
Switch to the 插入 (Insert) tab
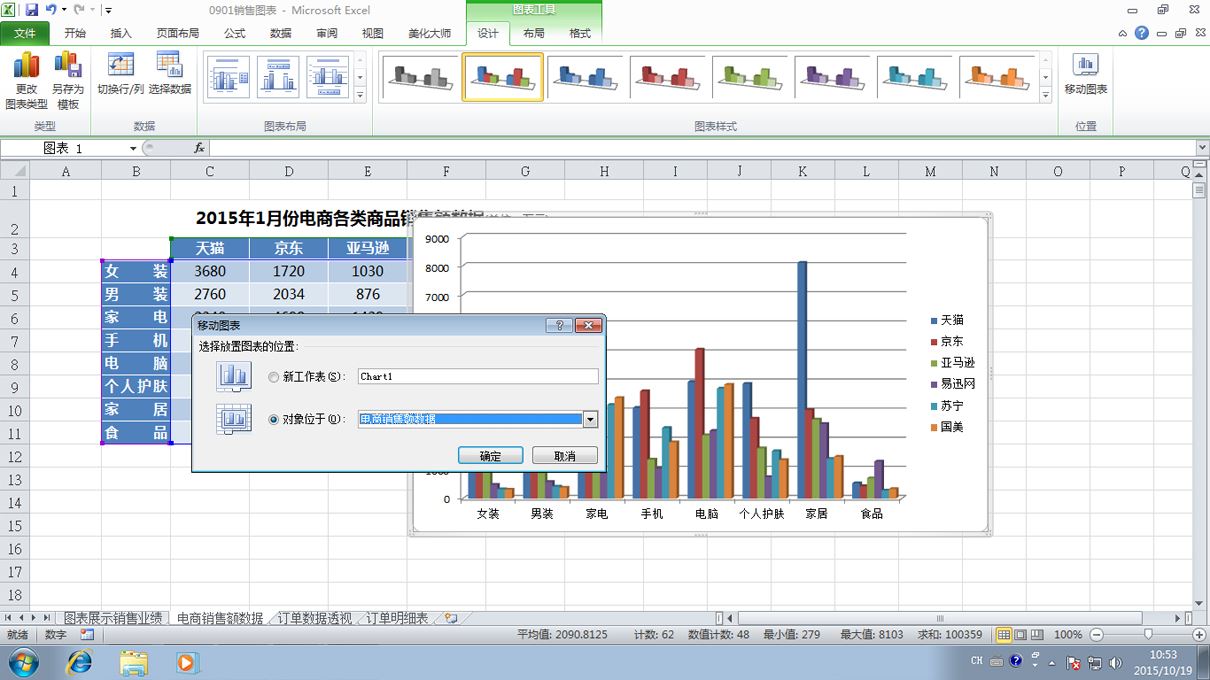[121, 33]
